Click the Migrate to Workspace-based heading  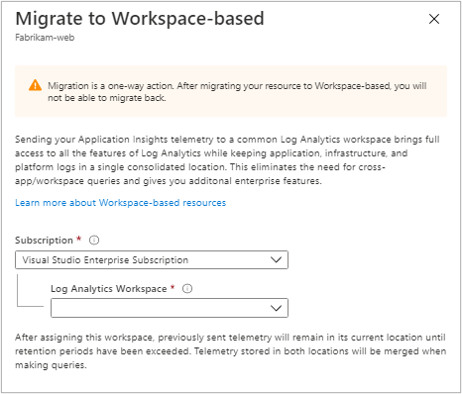coord(140,18)
